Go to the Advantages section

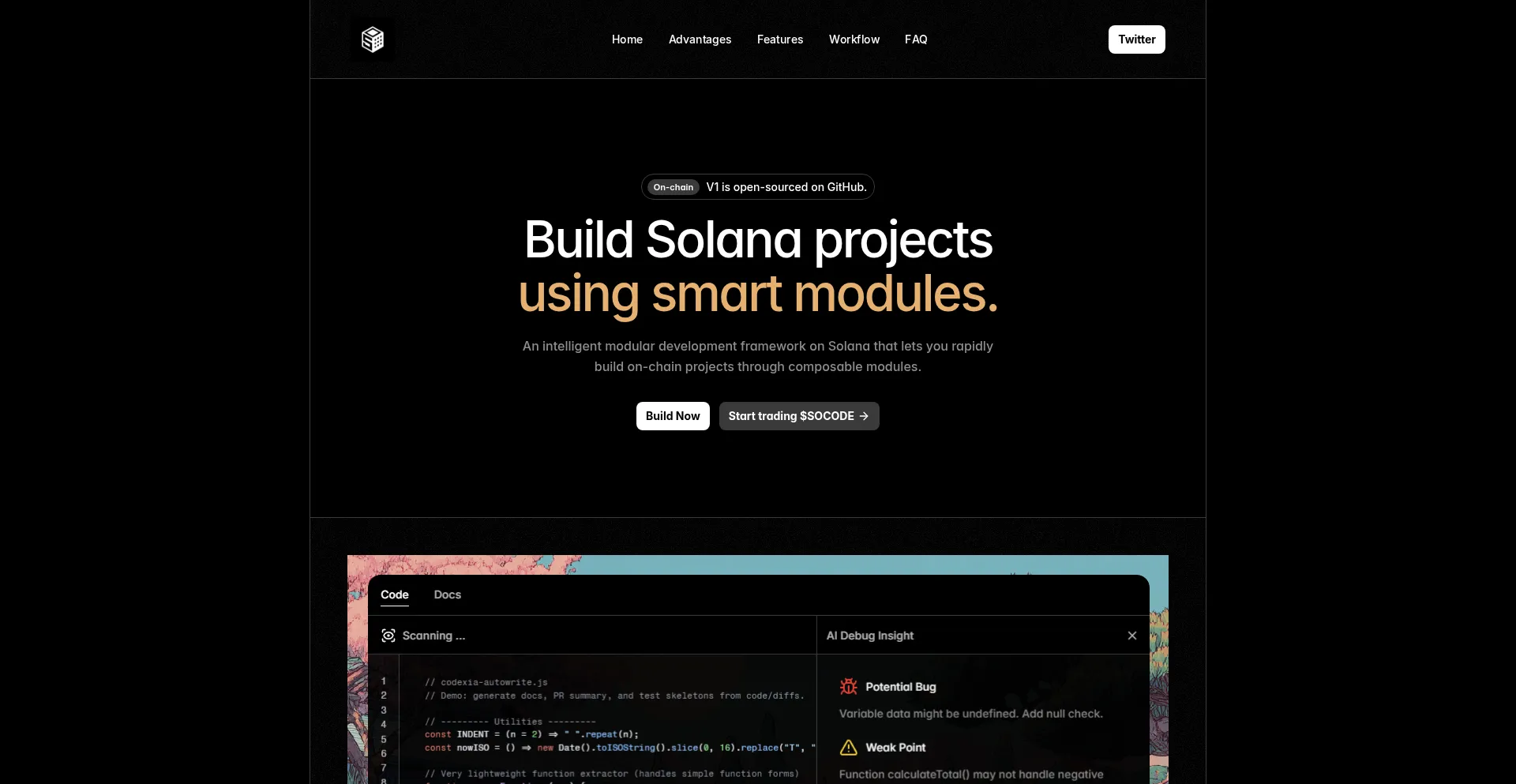[700, 39]
